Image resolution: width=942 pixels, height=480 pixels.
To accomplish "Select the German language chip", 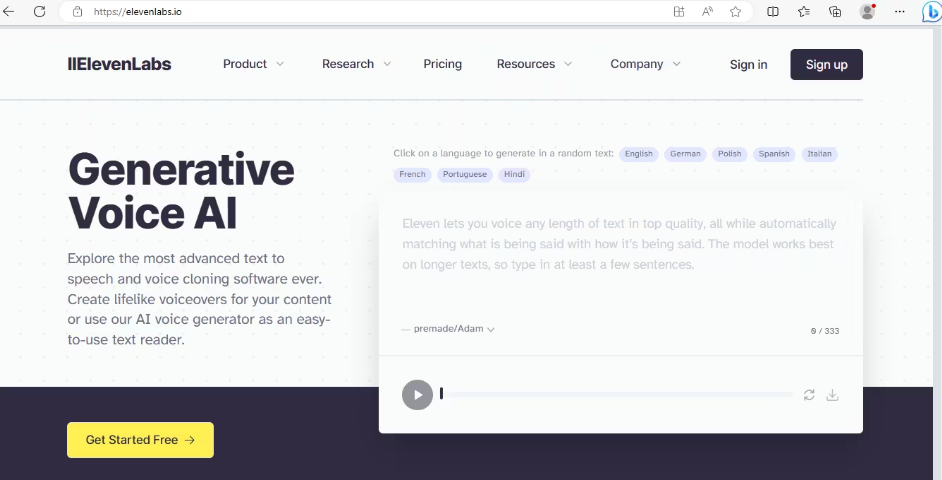I will 685,154.
